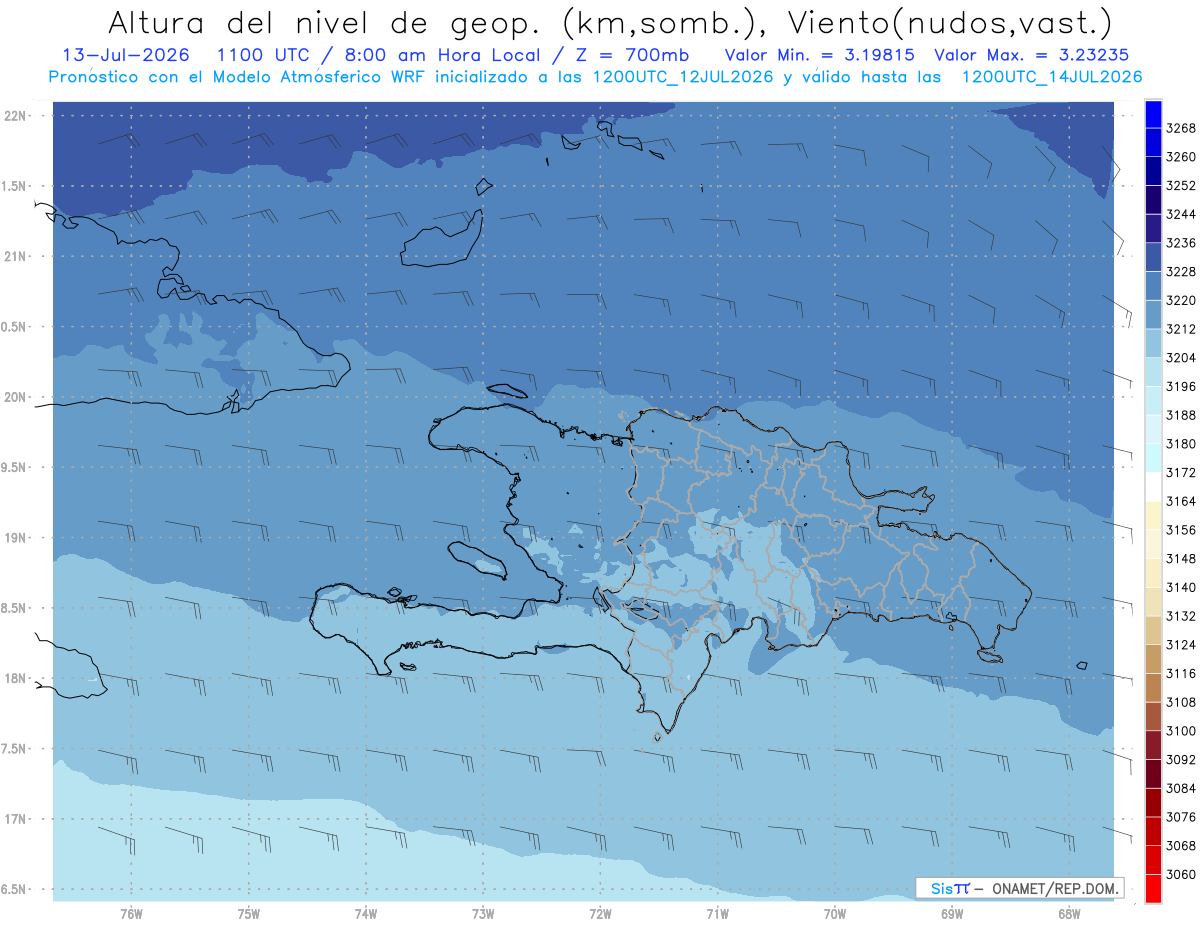This screenshot has width=1200, height=927.
Task: Click the '19N' latitude label
Action: [17, 537]
